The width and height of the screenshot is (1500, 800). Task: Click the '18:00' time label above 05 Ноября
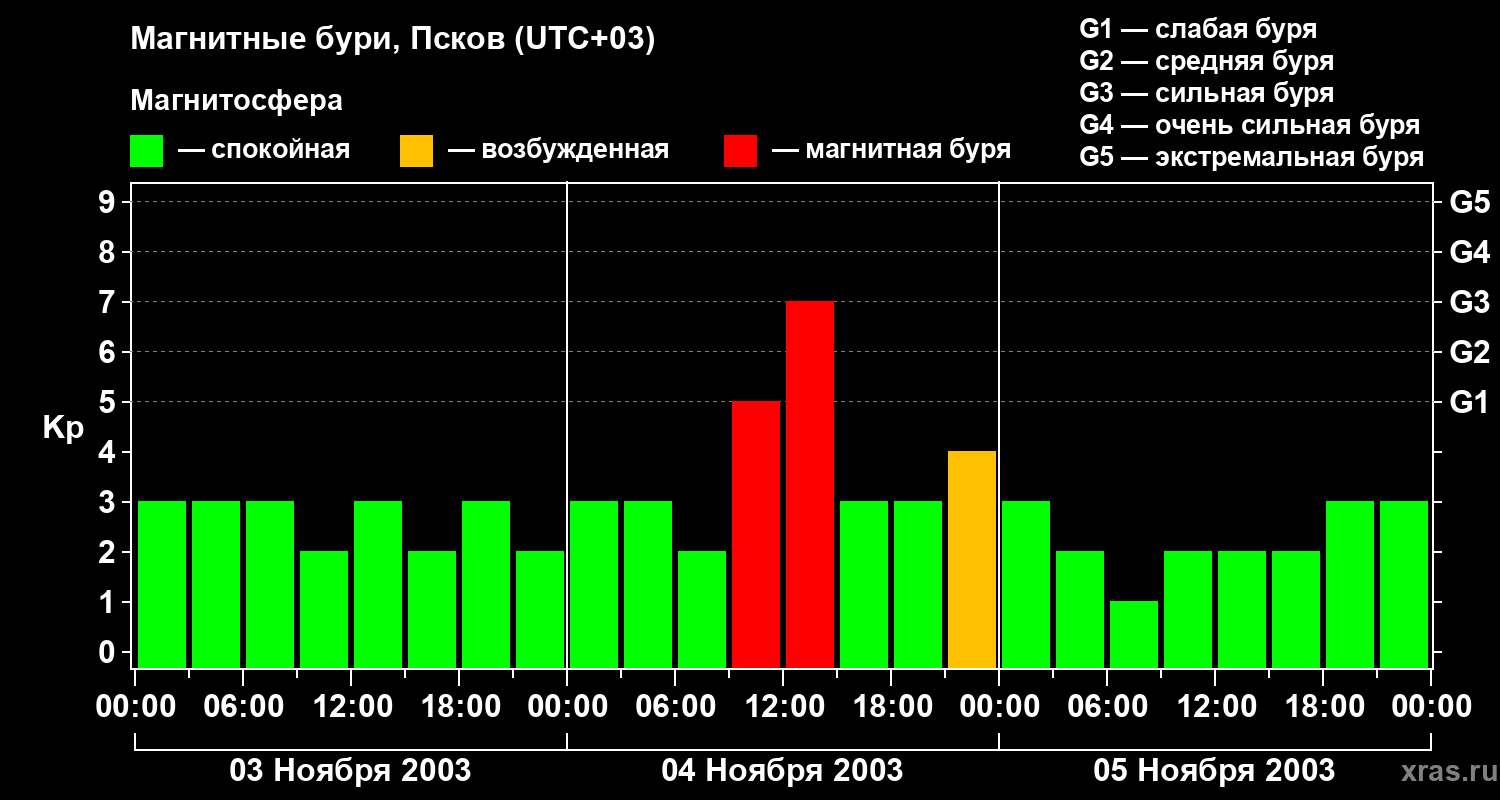pos(1323,707)
